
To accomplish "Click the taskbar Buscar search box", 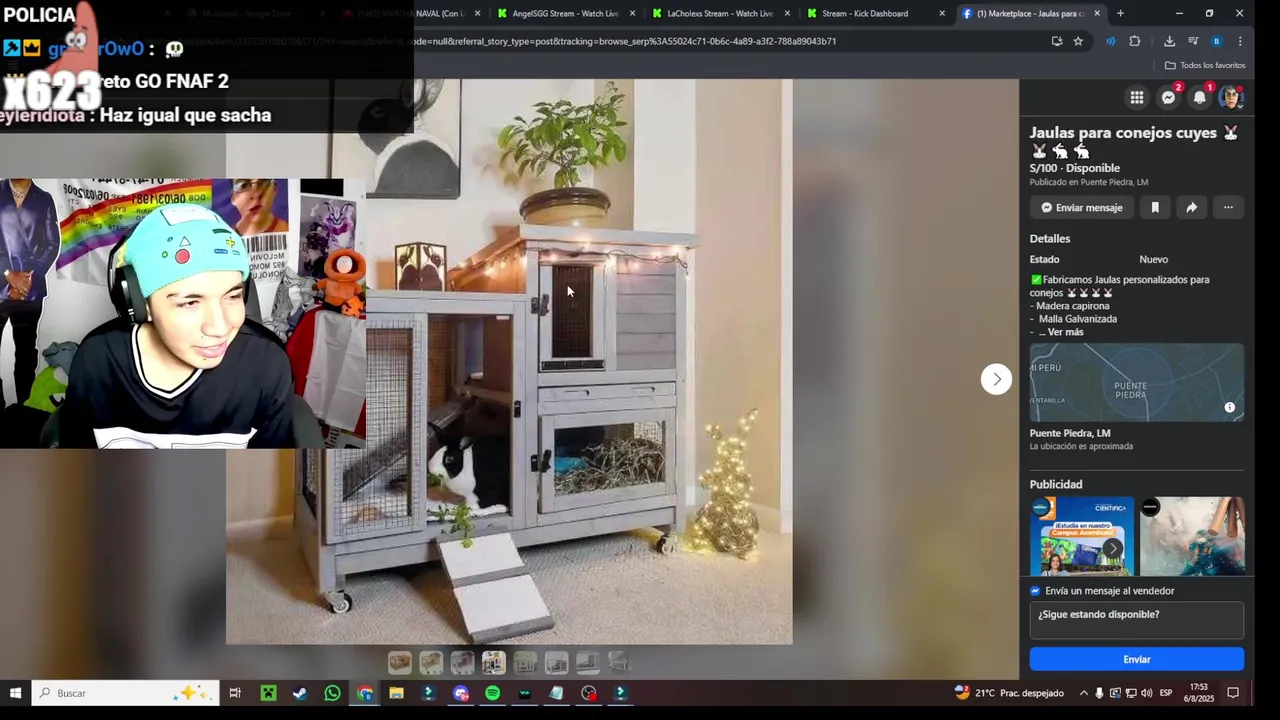I will coord(127,693).
